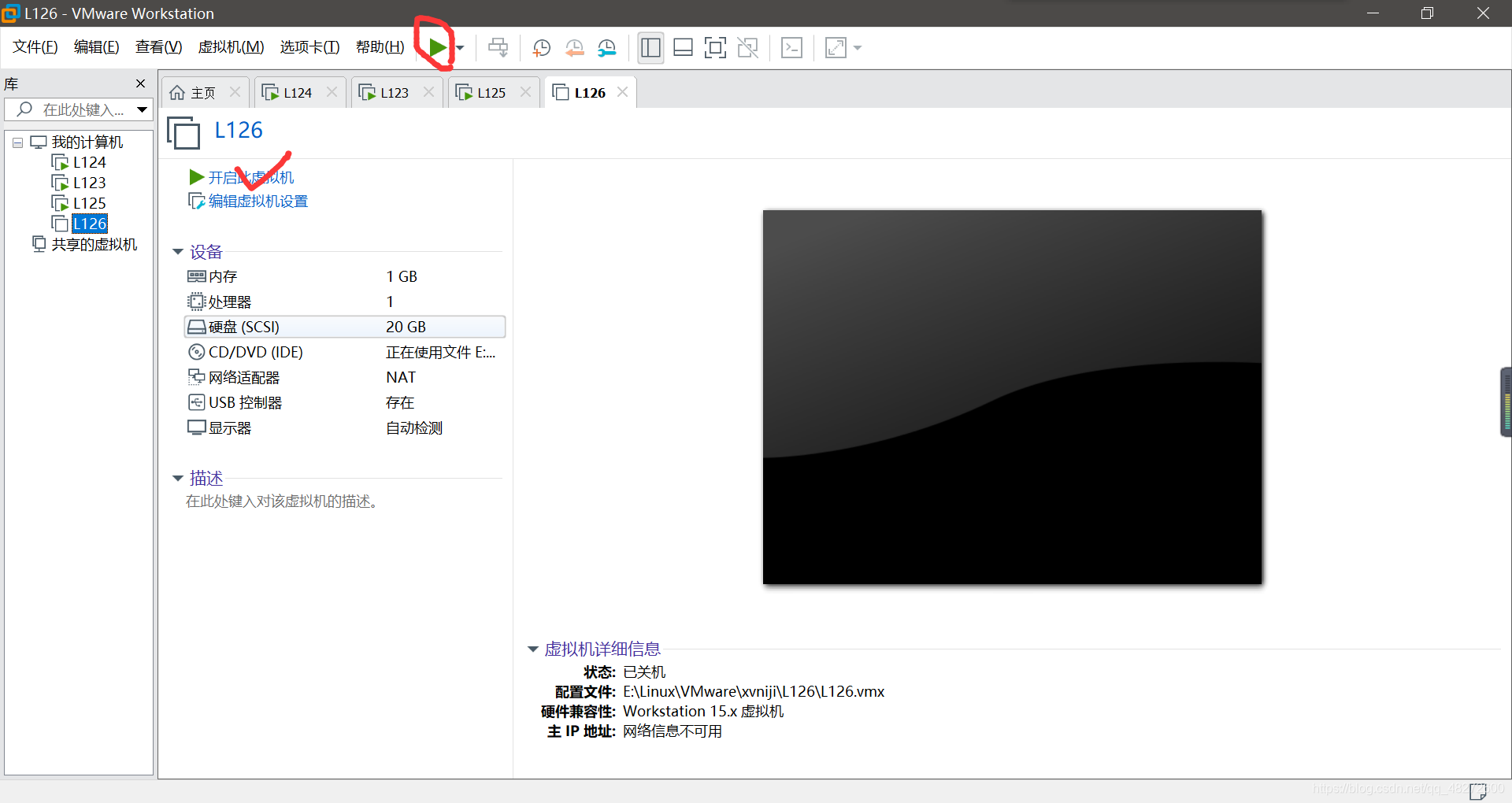Click the 我的计算机 computer icon
The height and width of the screenshot is (803, 1512).
click(39, 142)
